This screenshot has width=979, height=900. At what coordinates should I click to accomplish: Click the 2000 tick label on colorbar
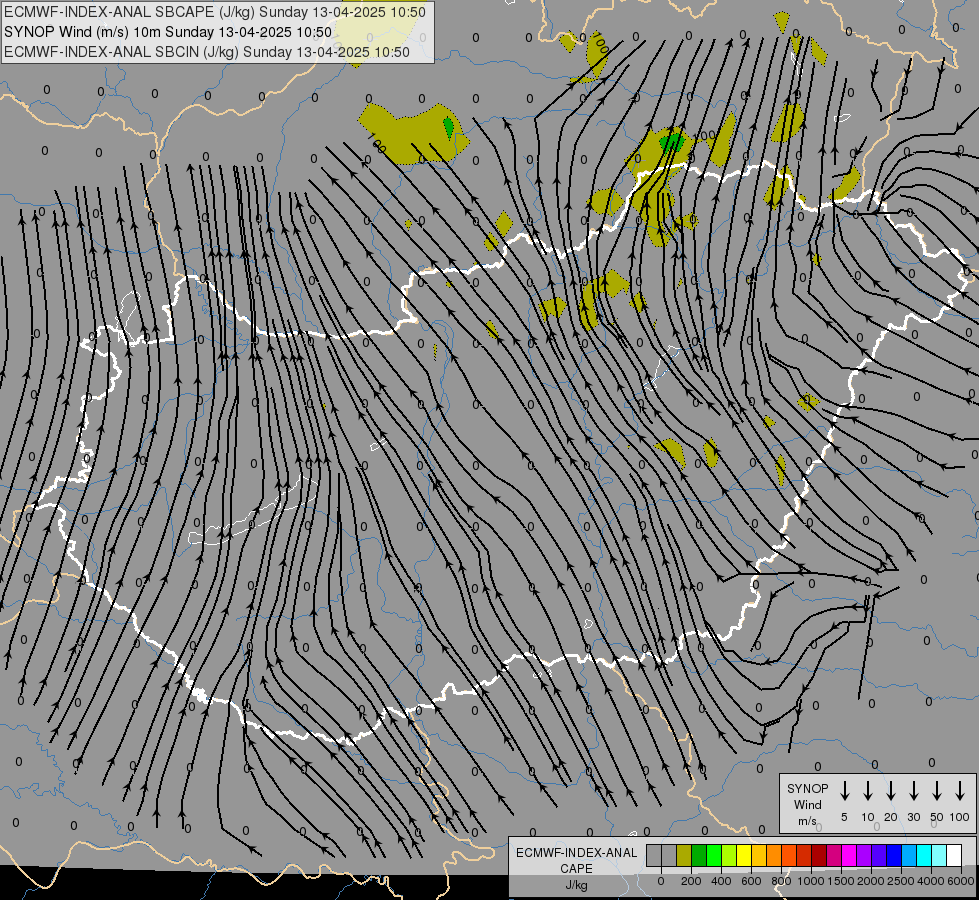(x=871, y=881)
